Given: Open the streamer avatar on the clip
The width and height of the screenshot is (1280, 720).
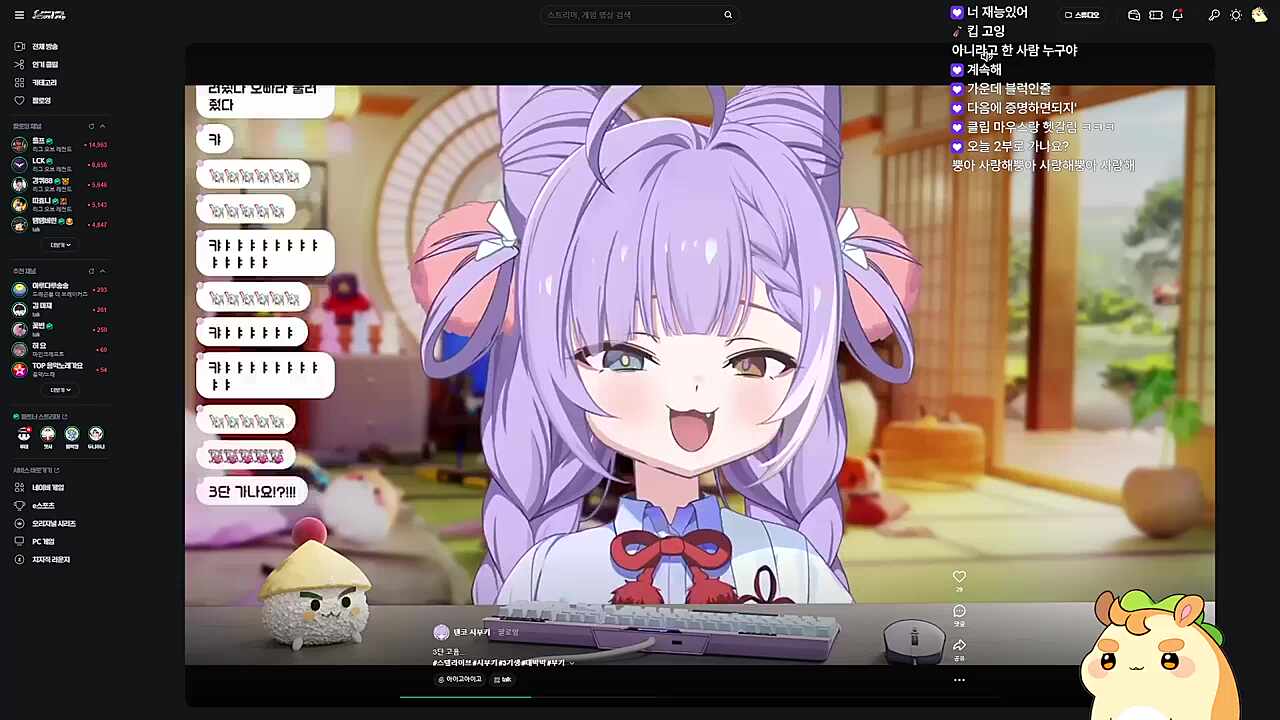Looking at the screenshot, I should pos(441,632).
